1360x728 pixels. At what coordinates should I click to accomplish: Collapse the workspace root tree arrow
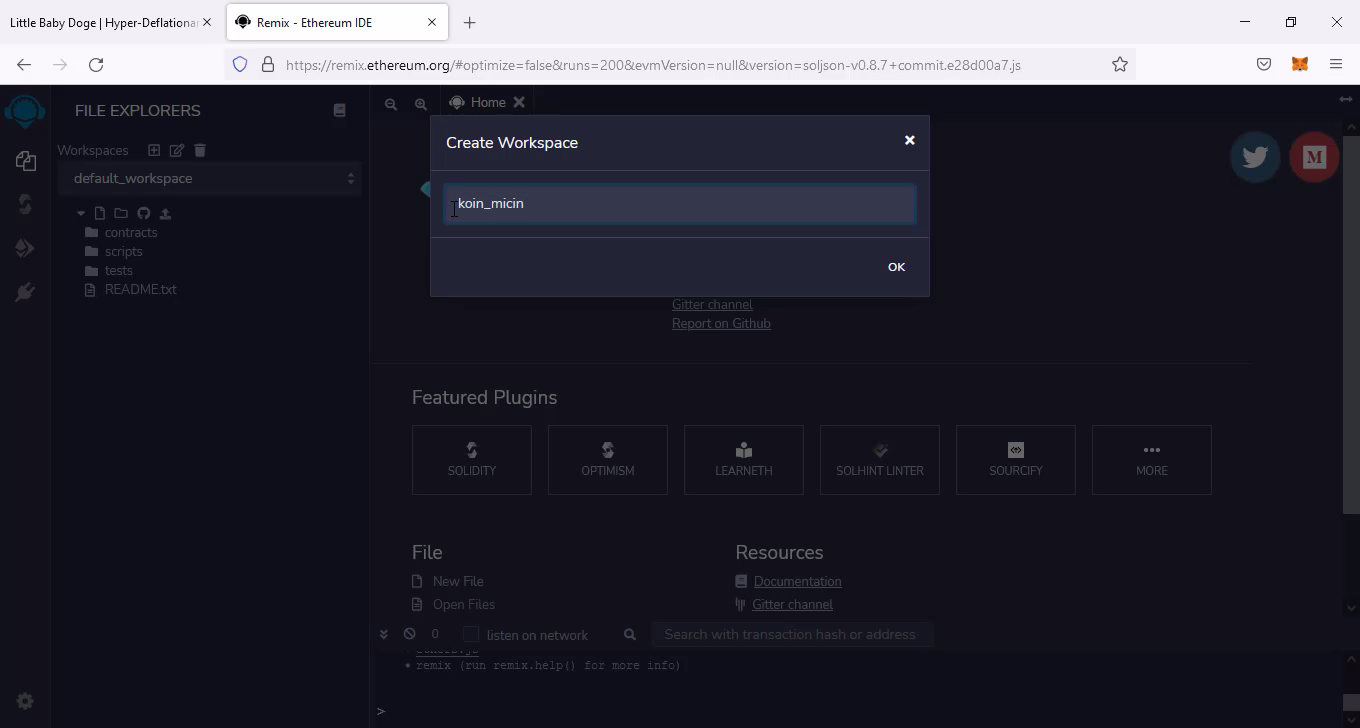(x=81, y=213)
